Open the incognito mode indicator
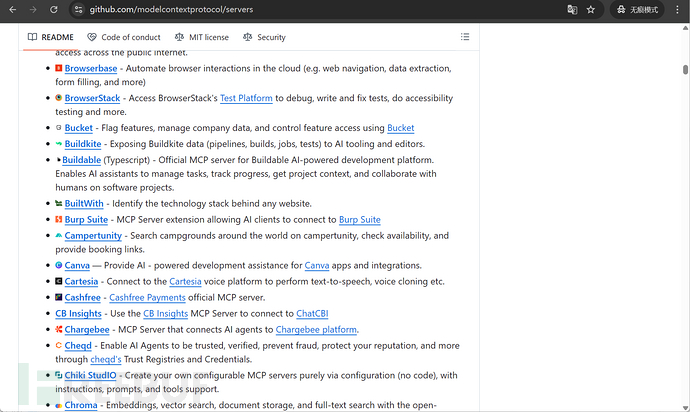 [x=637, y=9]
